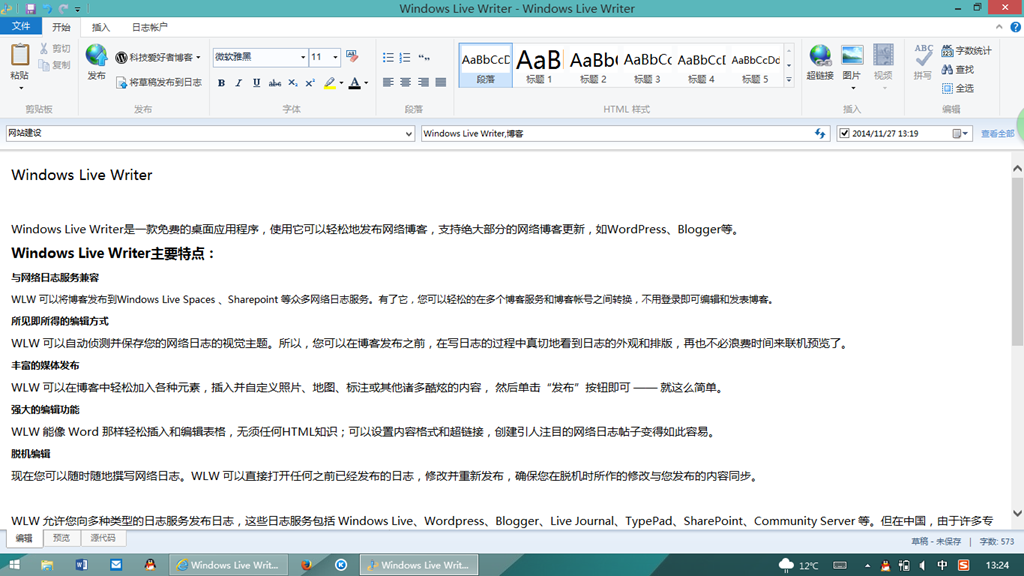Image resolution: width=1024 pixels, height=576 pixels.
Task: Click the 粘贴 (Paste) clipboard icon
Action: (20, 55)
